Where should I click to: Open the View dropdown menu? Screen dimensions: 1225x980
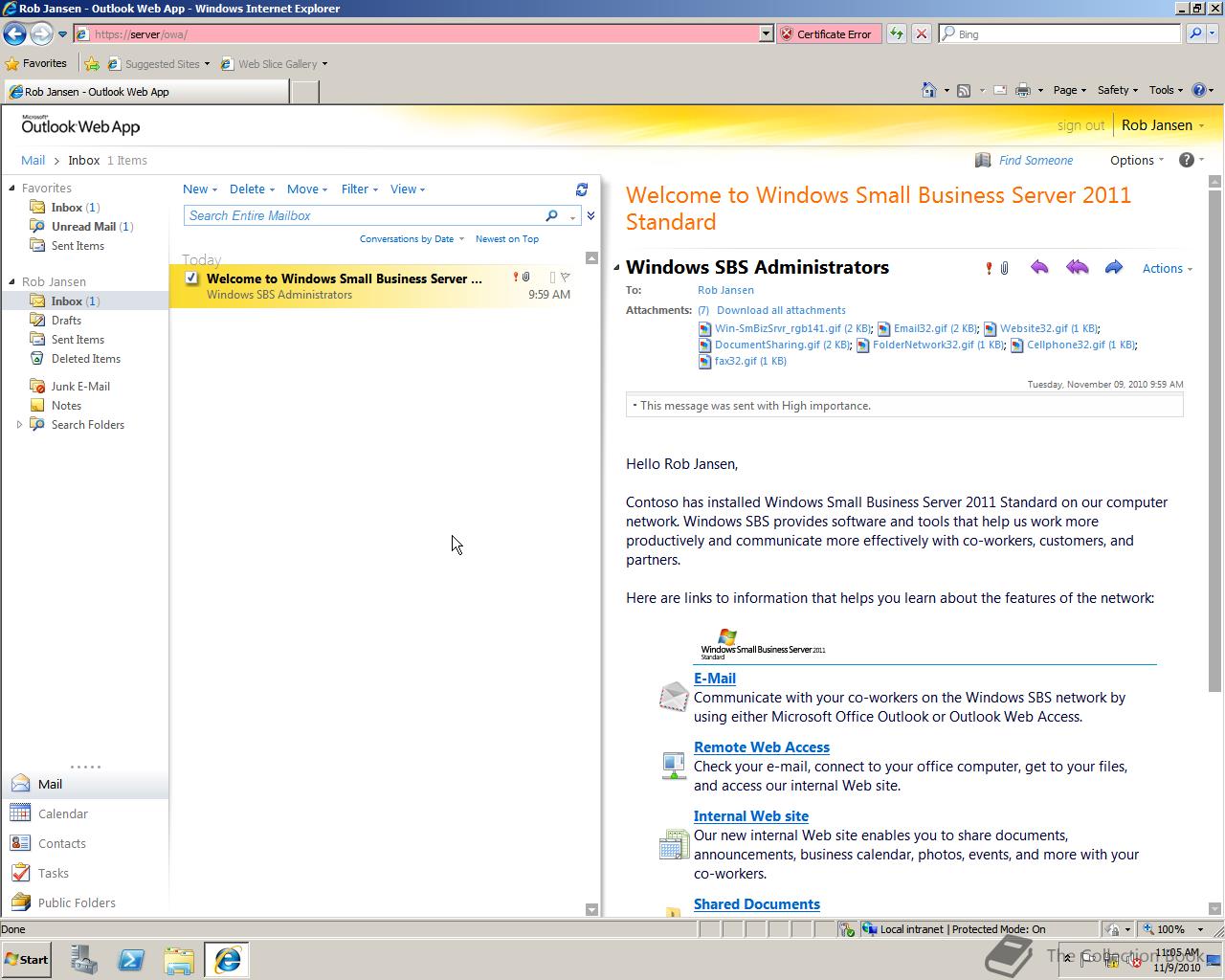[408, 189]
